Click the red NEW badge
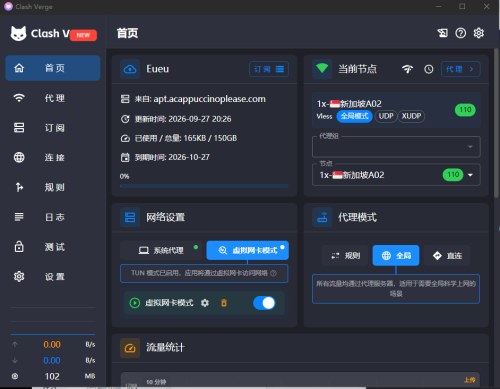 pyautogui.click(x=83, y=35)
